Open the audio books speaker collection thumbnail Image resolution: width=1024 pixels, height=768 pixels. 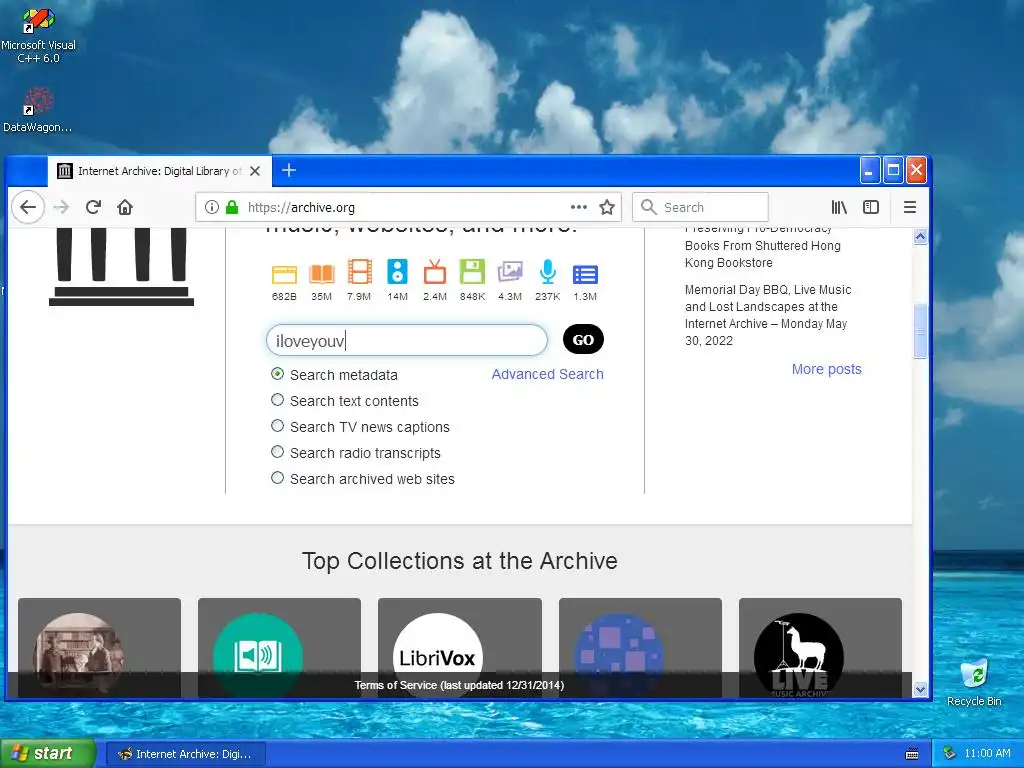[280, 648]
